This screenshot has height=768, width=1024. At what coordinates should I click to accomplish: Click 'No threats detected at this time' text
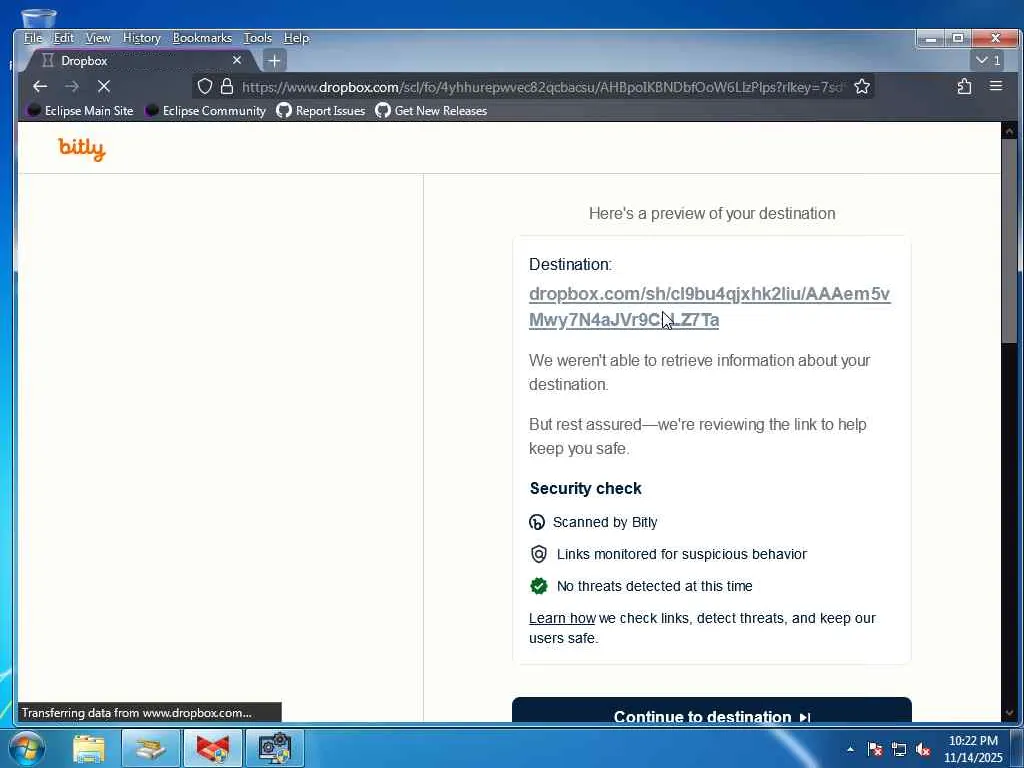coord(654,586)
